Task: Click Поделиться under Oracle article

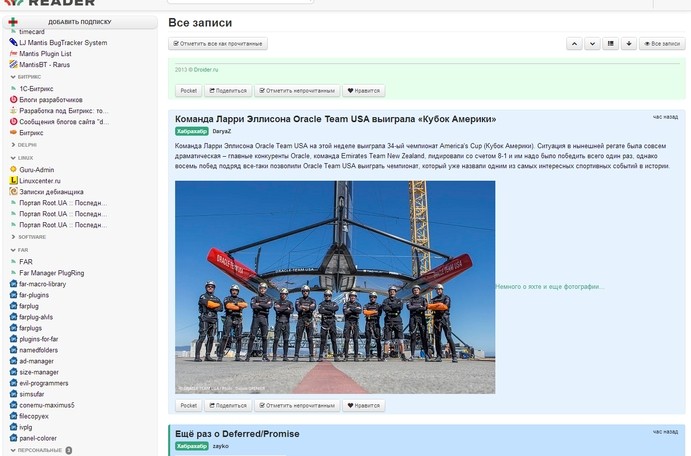Action: (228, 405)
